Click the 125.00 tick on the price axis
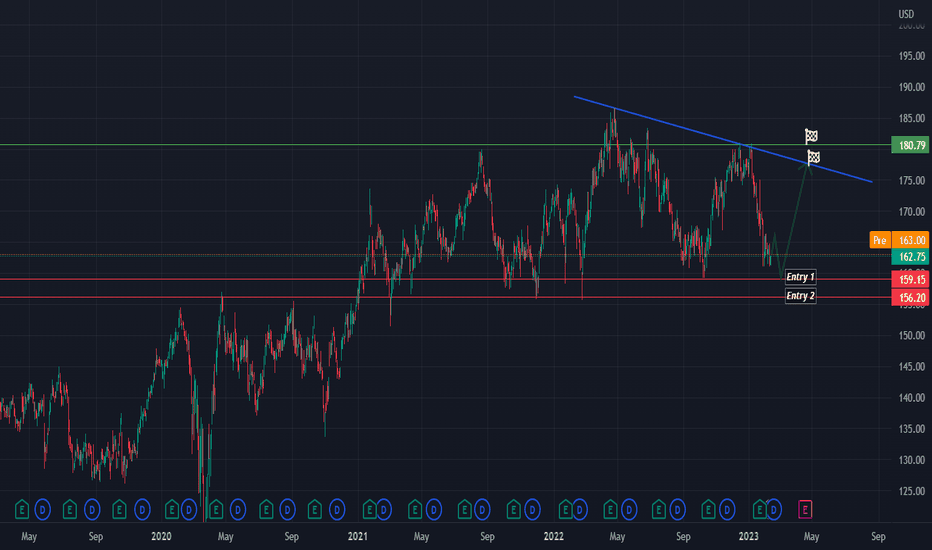 click(x=912, y=491)
